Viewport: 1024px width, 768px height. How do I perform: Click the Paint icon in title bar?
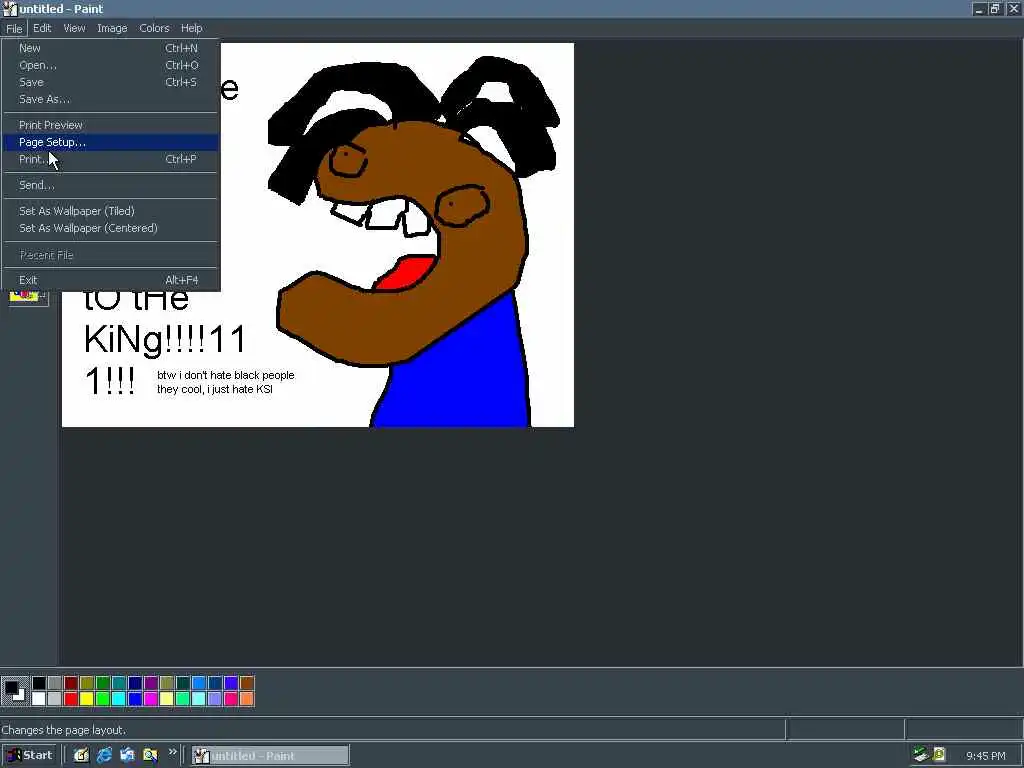[x=10, y=9]
